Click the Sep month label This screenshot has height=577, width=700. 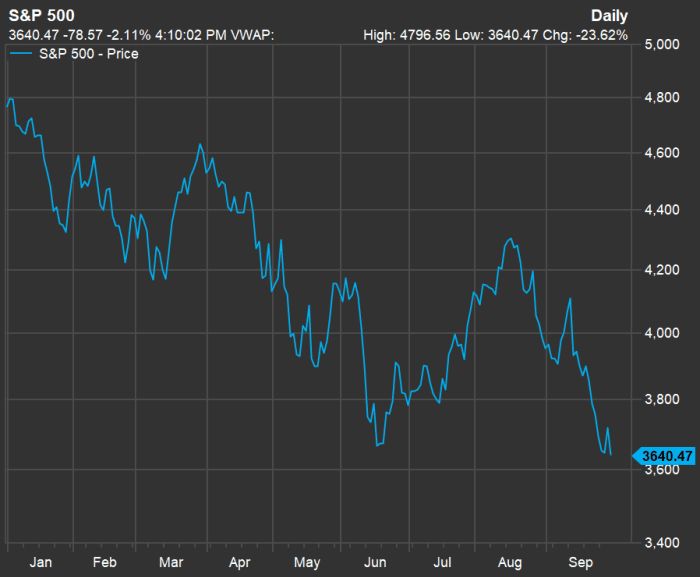[580, 563]
